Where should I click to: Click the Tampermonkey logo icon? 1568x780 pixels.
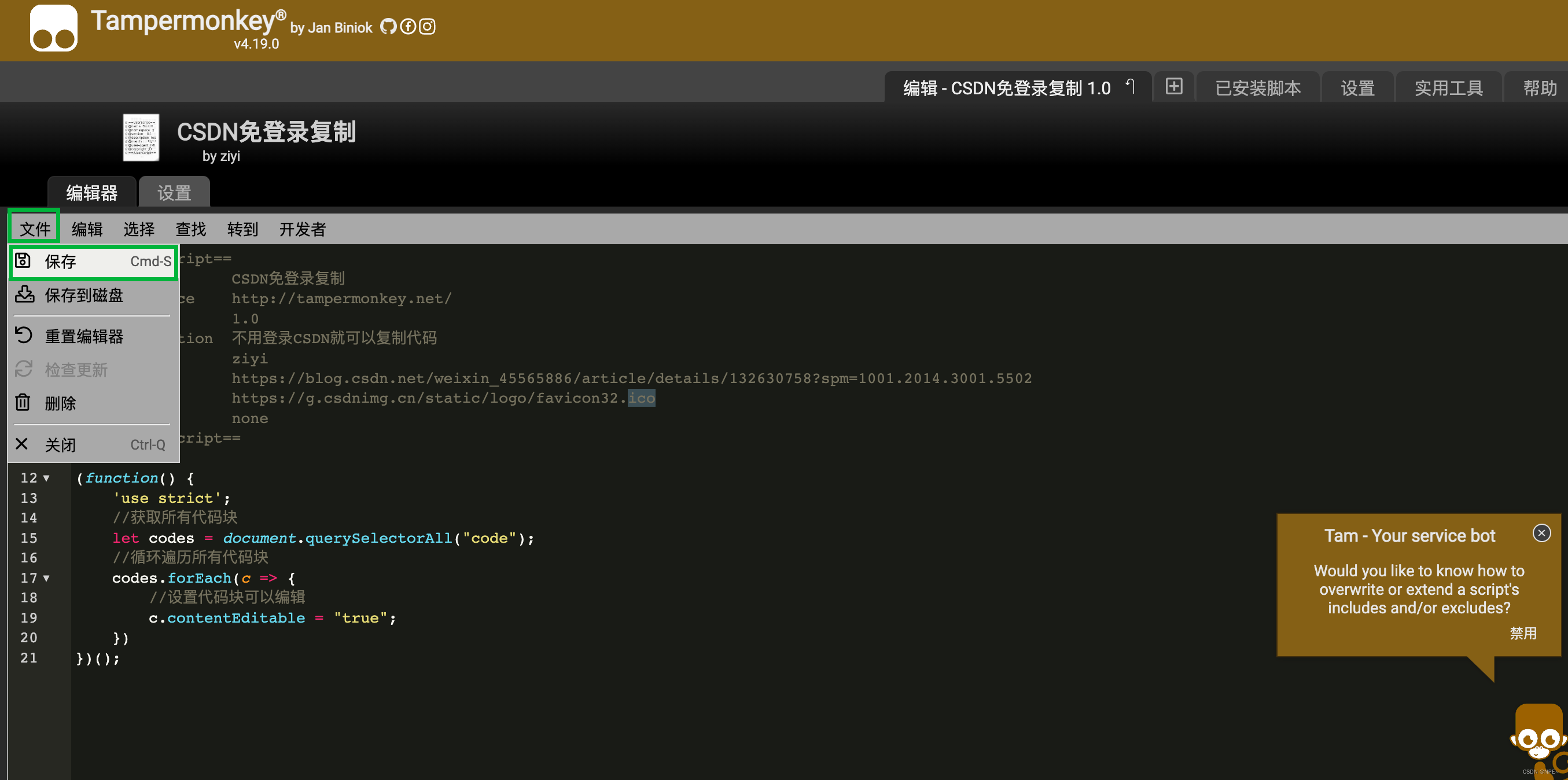[x=54, y=28]
